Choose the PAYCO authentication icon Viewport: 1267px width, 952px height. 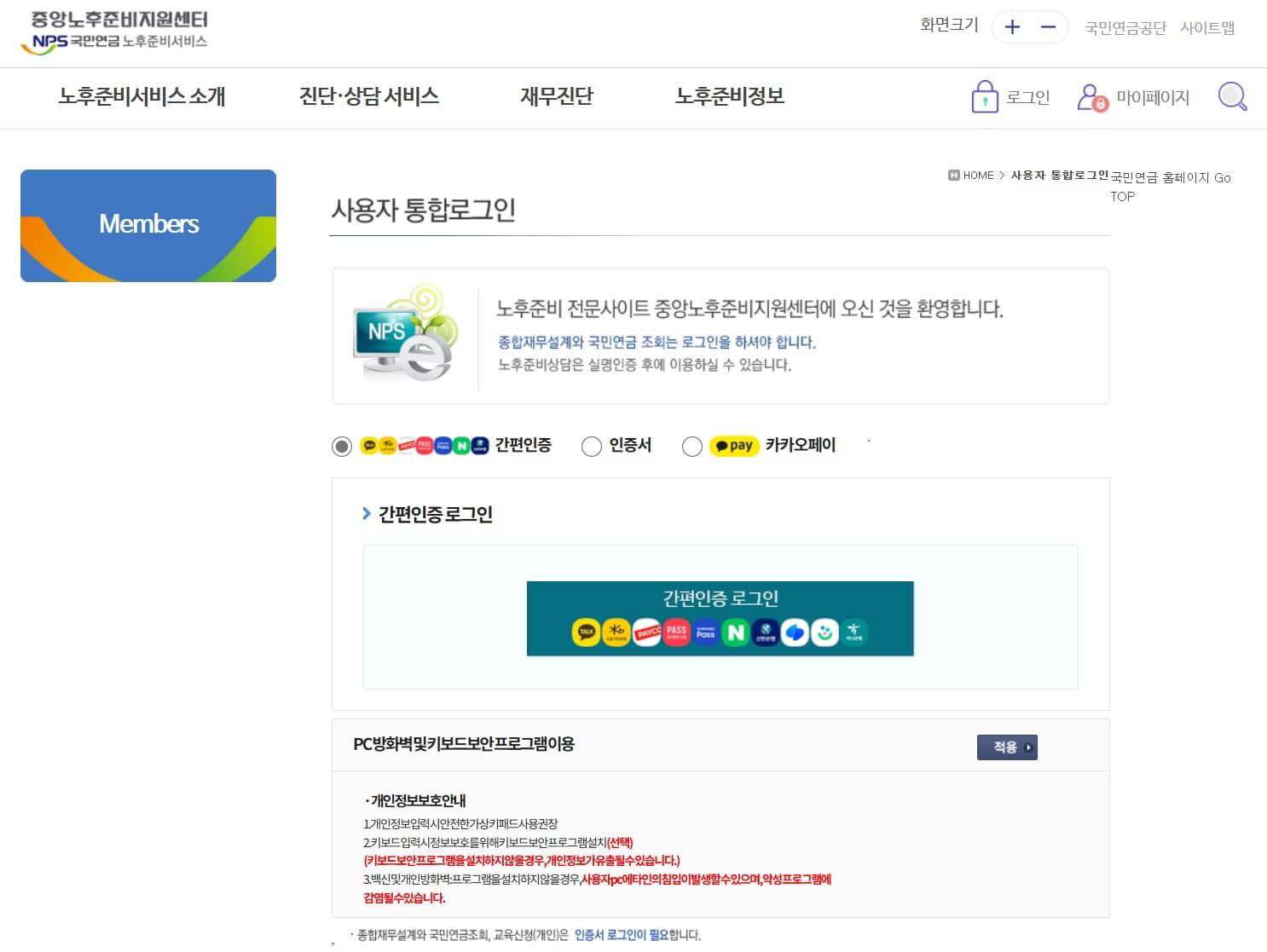coord(648,632)
